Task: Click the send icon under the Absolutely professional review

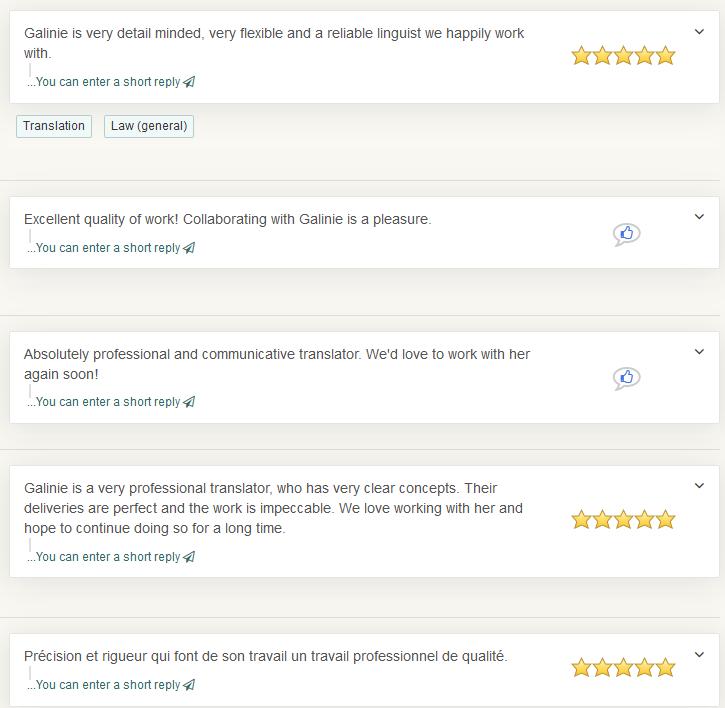Action: coord(190,402)
